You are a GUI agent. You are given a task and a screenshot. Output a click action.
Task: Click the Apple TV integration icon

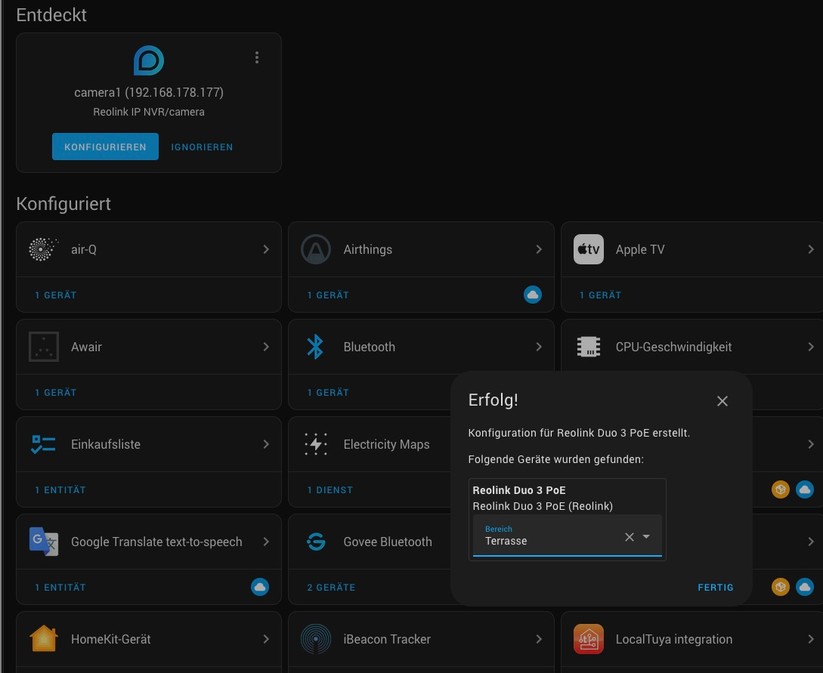[588, 249]
